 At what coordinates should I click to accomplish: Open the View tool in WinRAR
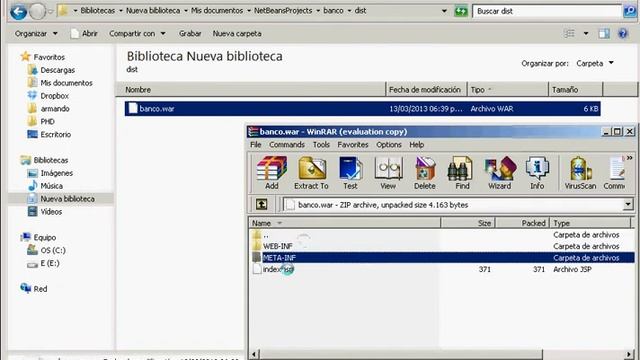tap(388, 173)
